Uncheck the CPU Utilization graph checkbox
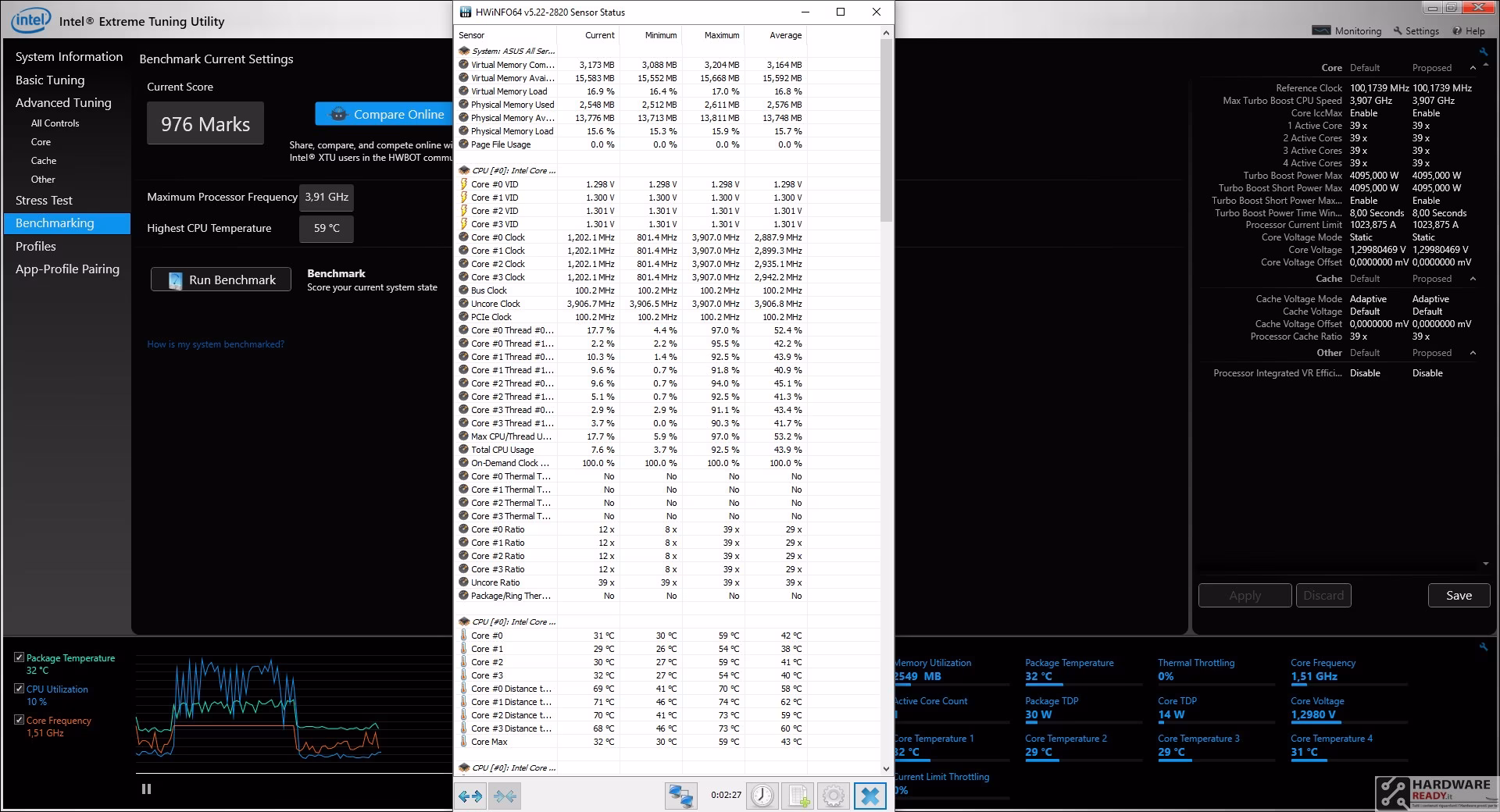This screenshot has width=1500, height=812. click(x=19, y=689)
